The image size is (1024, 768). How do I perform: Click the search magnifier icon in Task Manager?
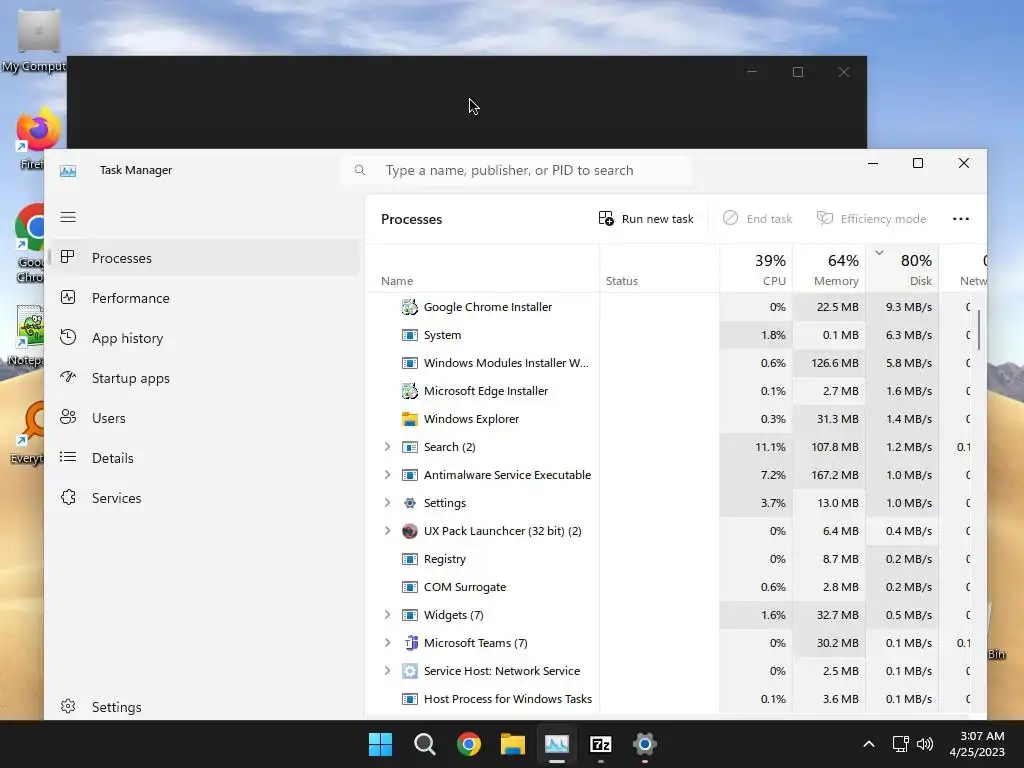click(360, 170)
